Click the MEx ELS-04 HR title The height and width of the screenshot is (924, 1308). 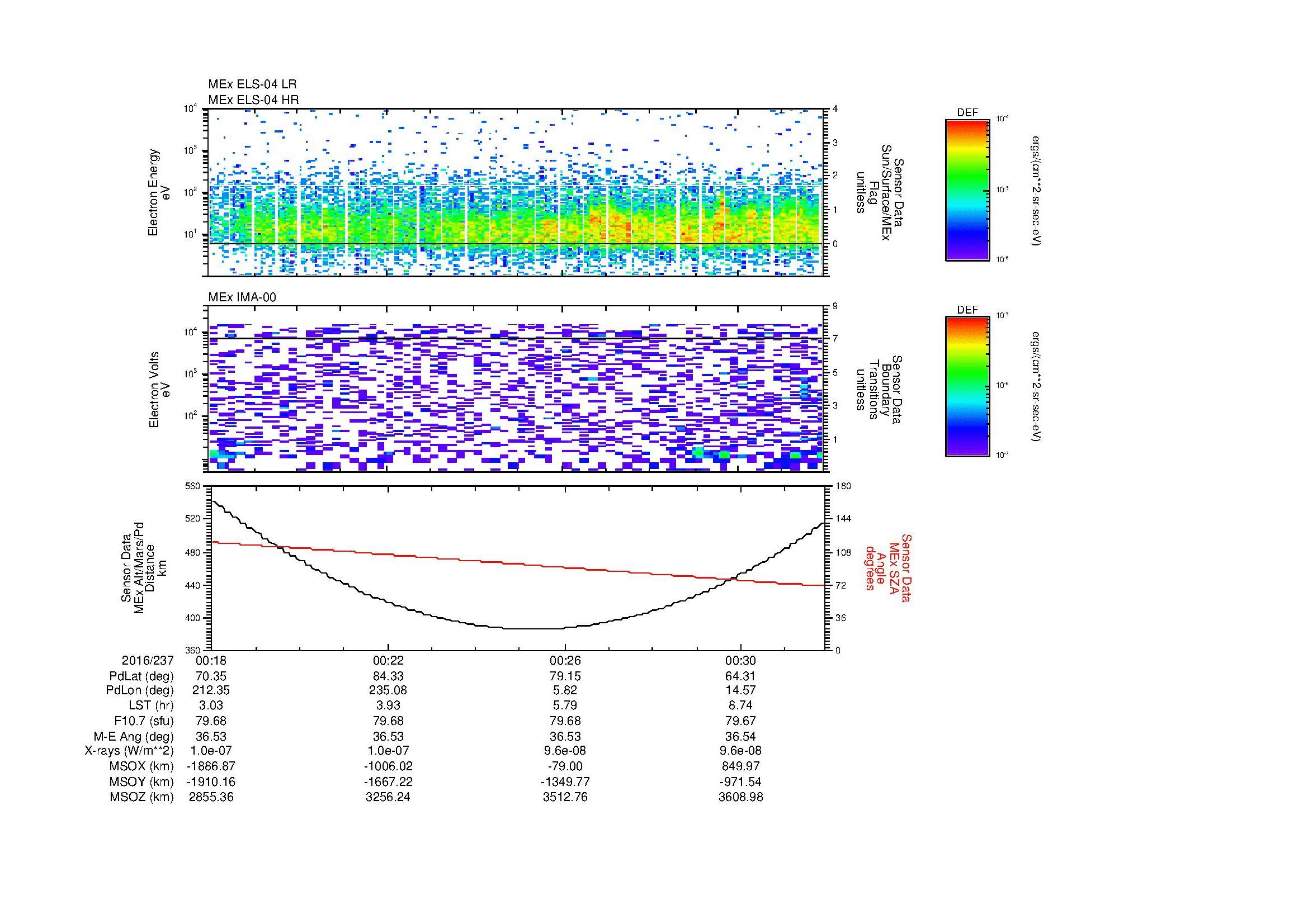coord(253,100)
